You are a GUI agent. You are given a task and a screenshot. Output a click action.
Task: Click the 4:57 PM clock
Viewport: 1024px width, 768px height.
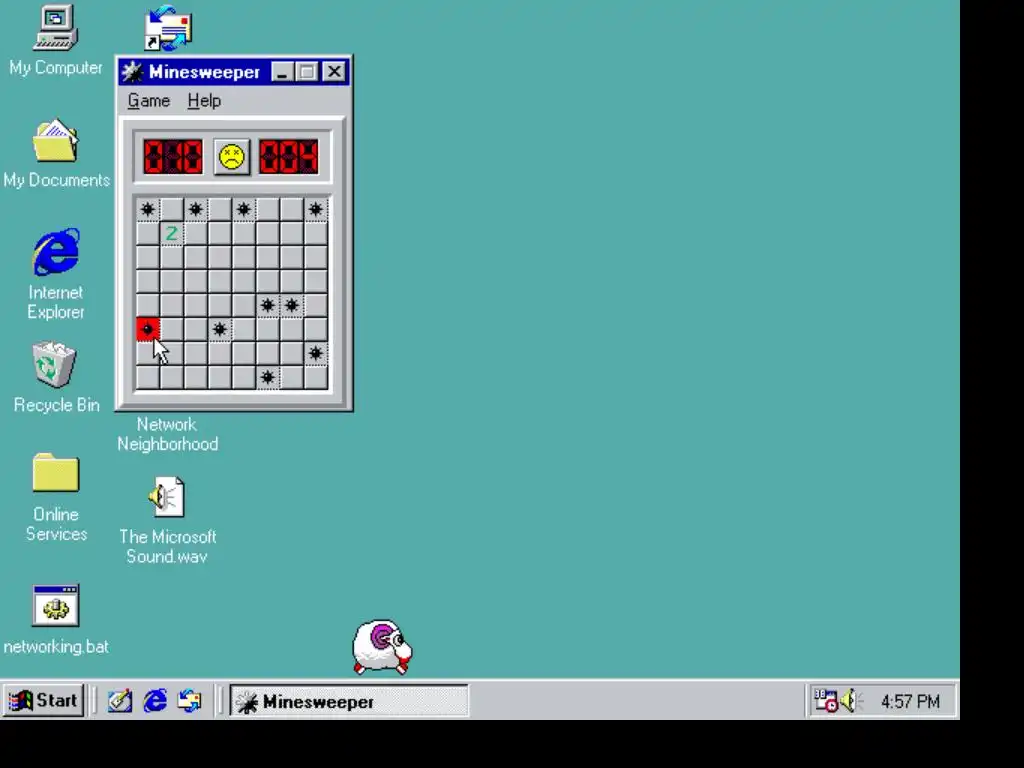910,701
